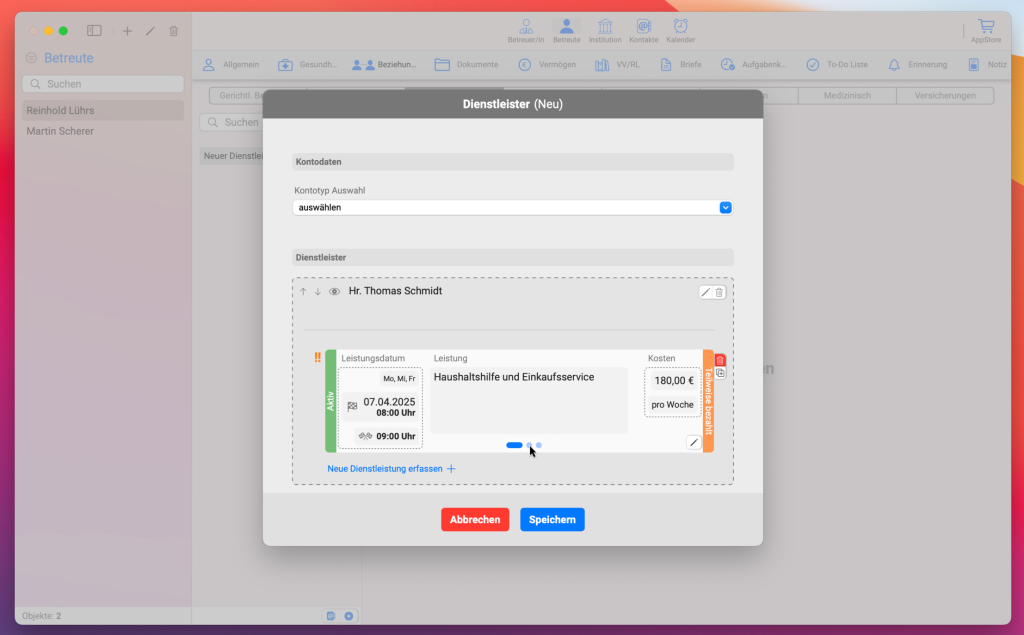Edit Hr. Thomas Schmidt with the pencil icon
This screenshot has height=635, width=1024.
tap(705, 293)
